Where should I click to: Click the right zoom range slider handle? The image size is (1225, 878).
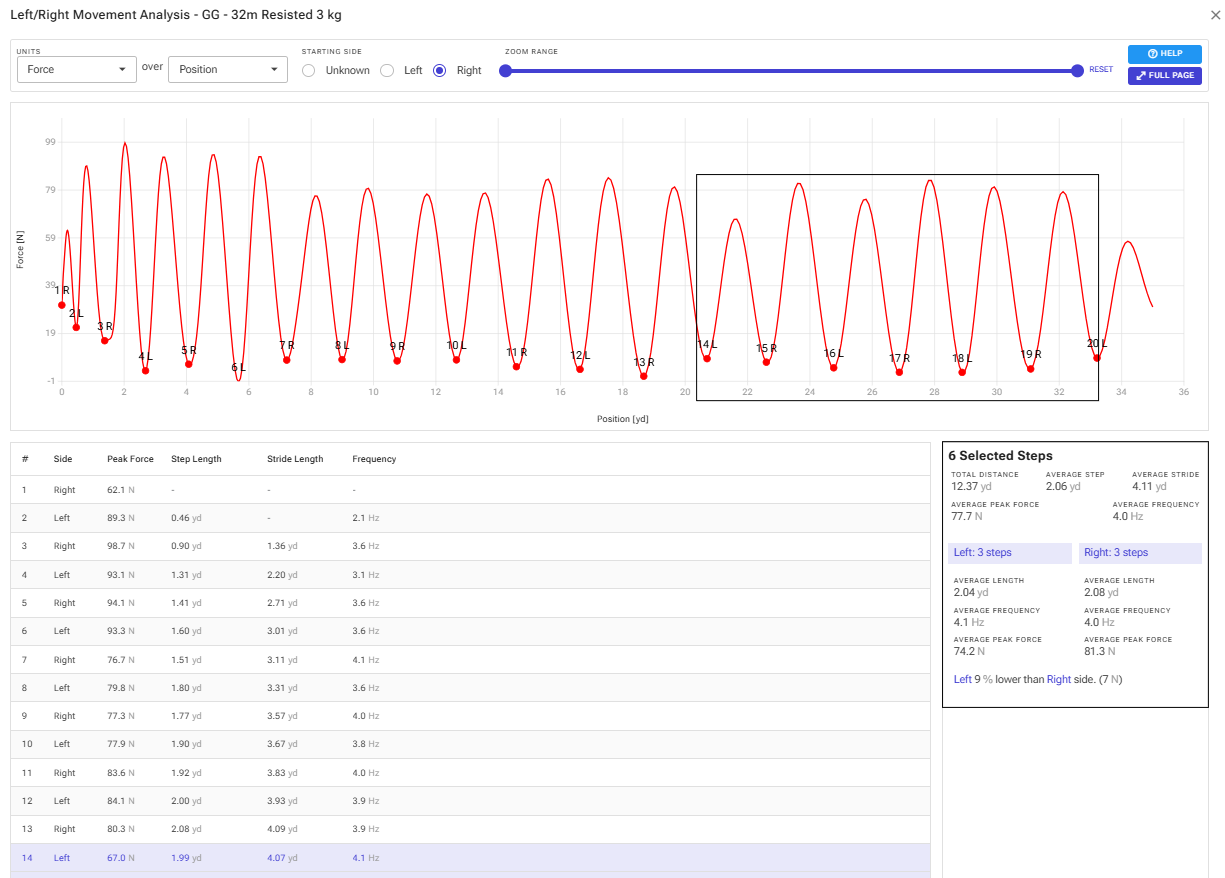[1077, 70]
